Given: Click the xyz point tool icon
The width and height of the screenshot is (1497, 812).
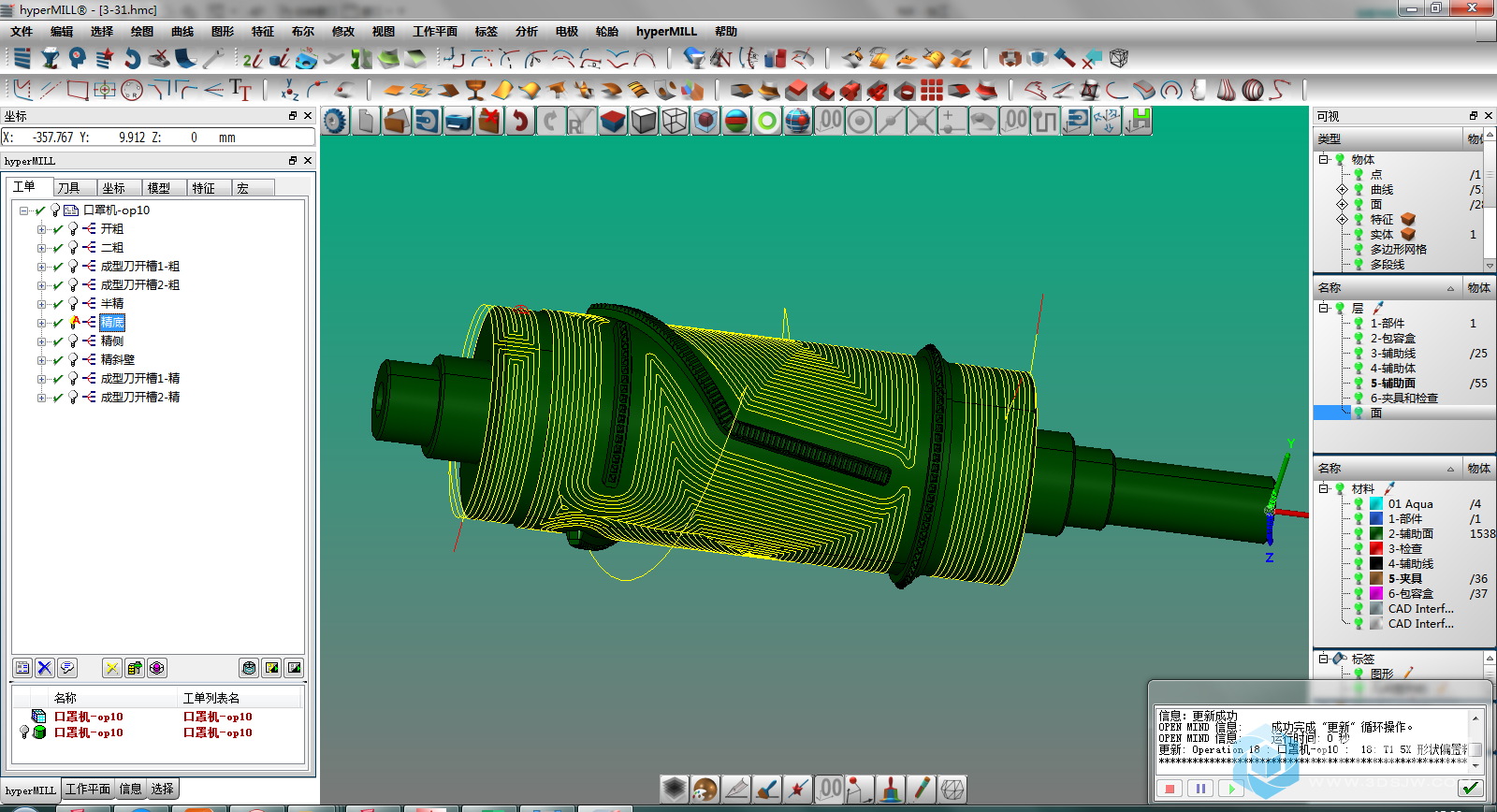Looking at the screenshot, I should coord(290,91).
